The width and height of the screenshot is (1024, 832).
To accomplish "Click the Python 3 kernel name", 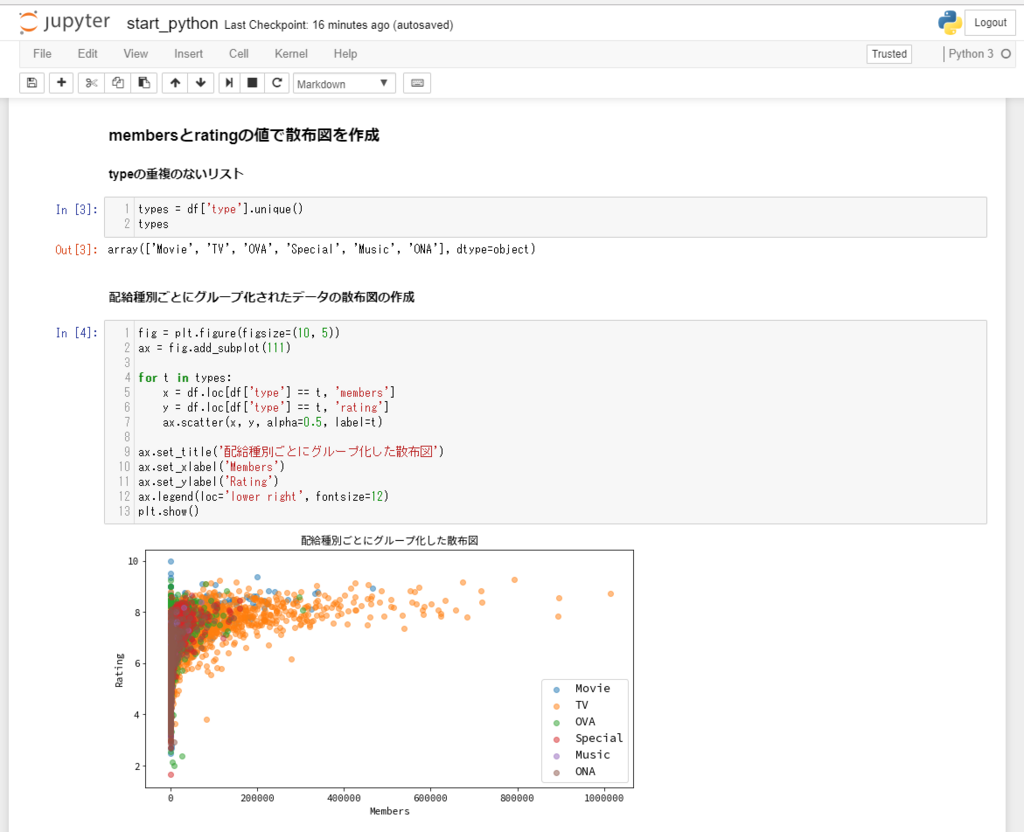I will (x=970, y=54).
